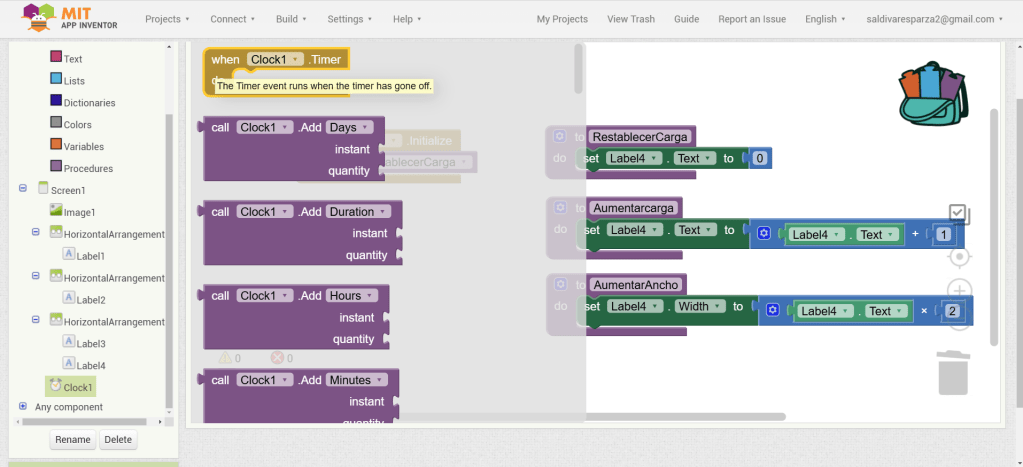Open the English language dropdown
This screenshot has width=1023, height=467.
[825, 19]
